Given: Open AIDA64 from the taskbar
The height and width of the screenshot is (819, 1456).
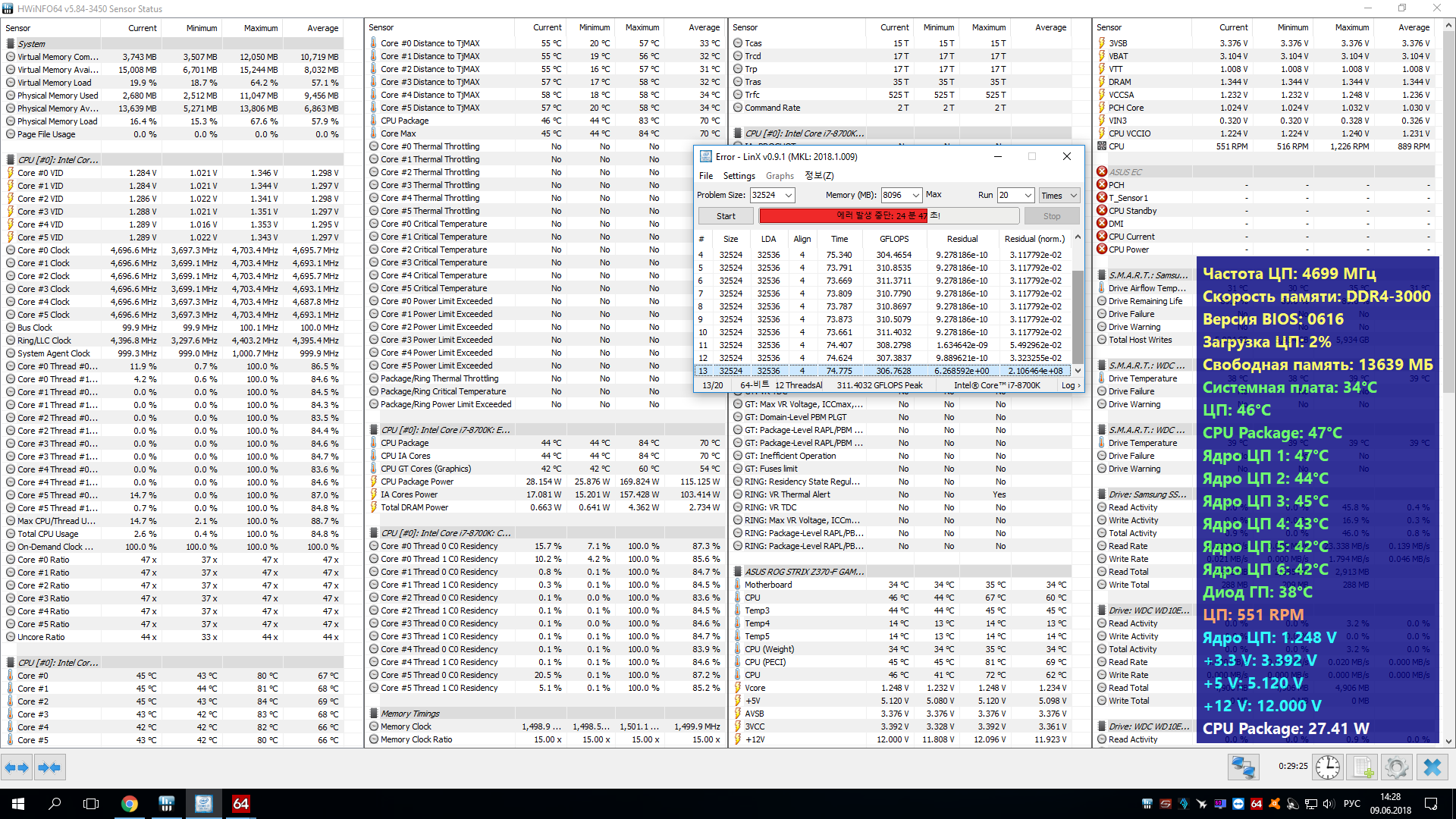Looking at the screenshot, I should click(240, 804).
